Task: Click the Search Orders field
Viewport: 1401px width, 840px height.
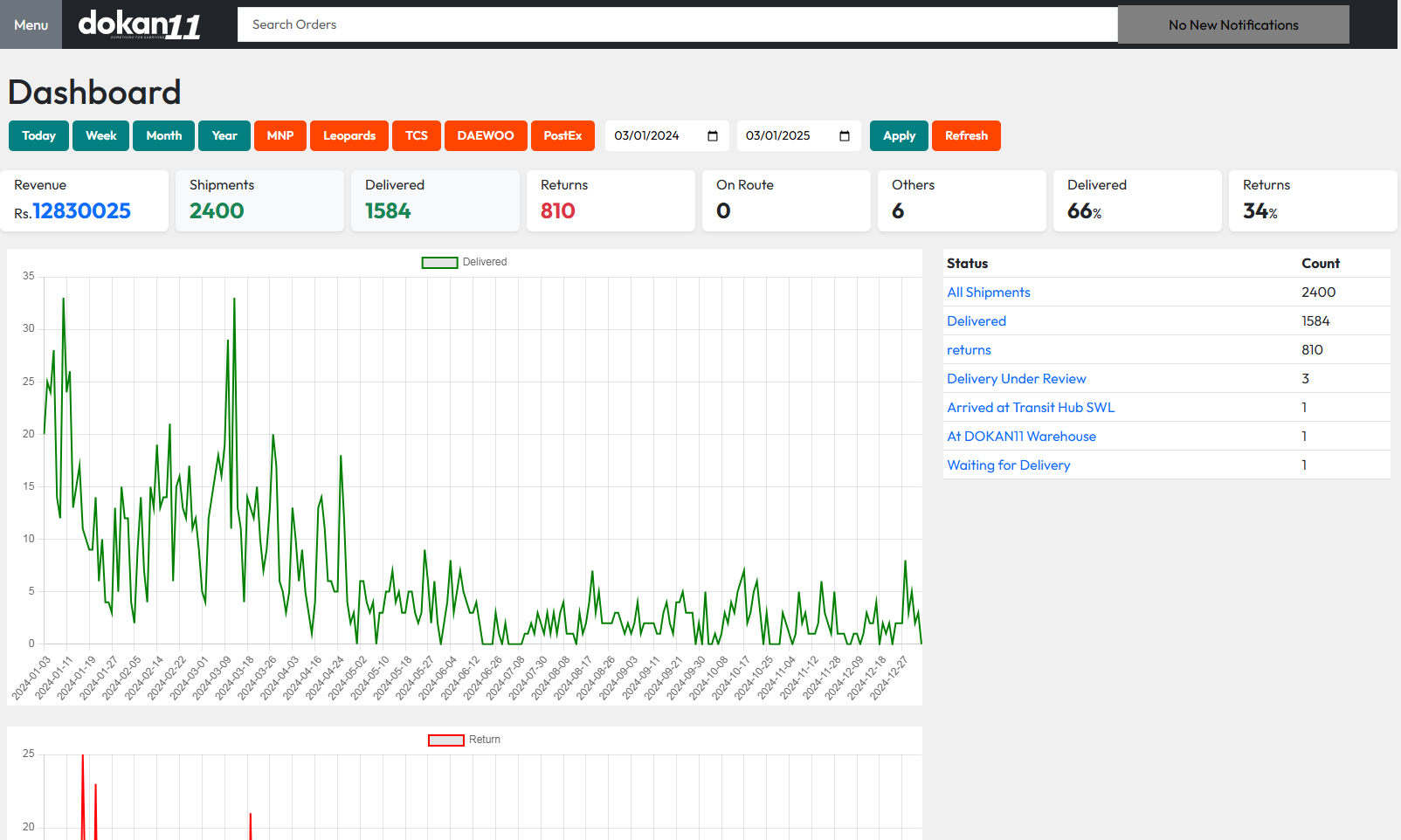Action: [677, 24]
